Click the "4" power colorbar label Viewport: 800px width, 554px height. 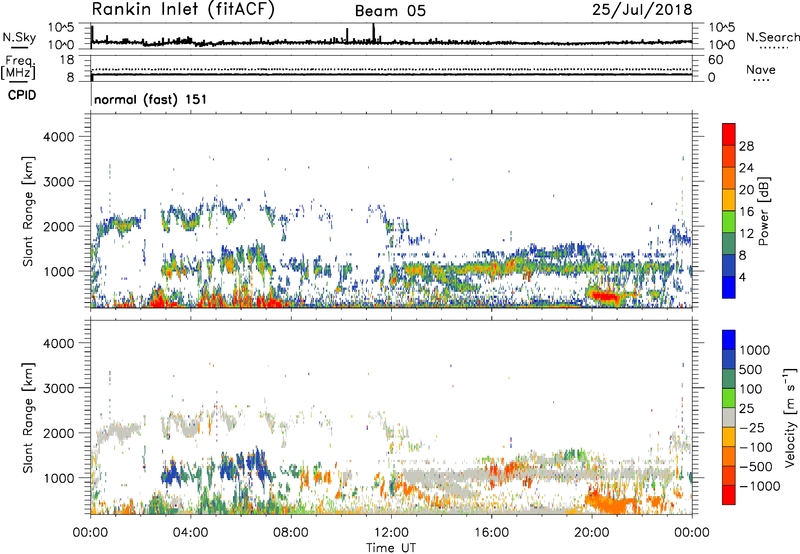[x=742, y=277]
